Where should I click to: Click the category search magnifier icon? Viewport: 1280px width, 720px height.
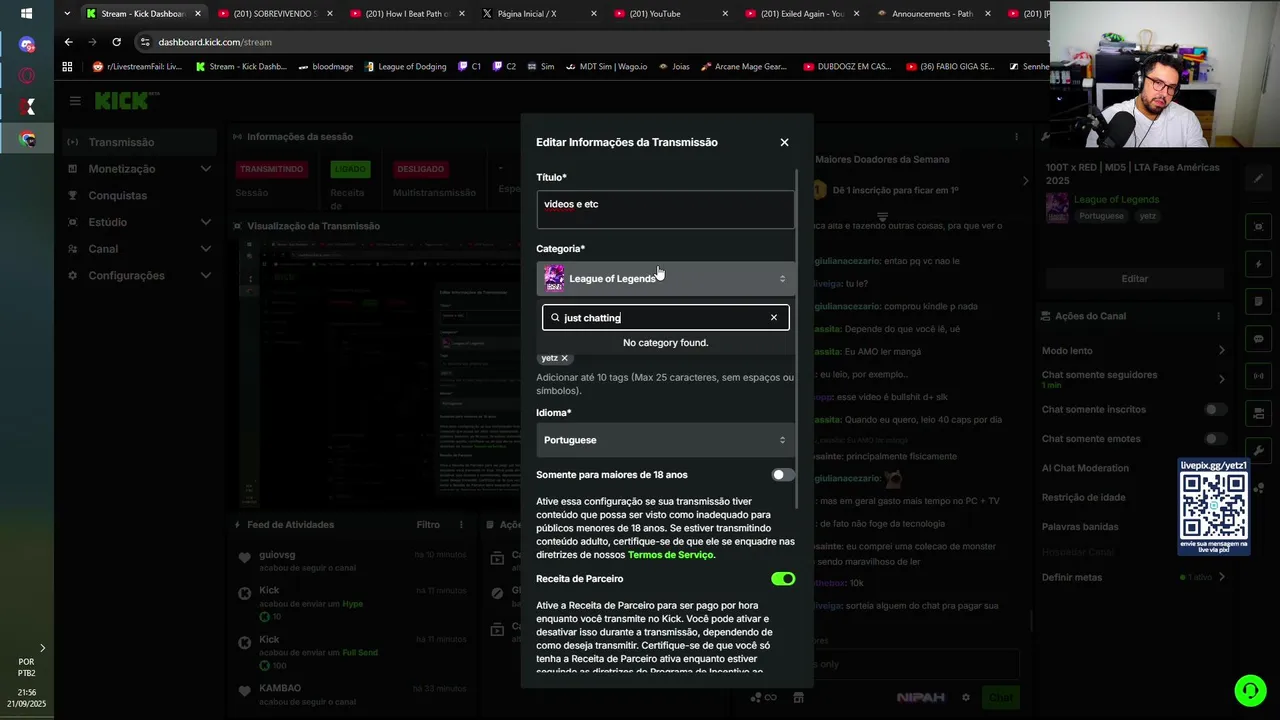coord(555,318)
